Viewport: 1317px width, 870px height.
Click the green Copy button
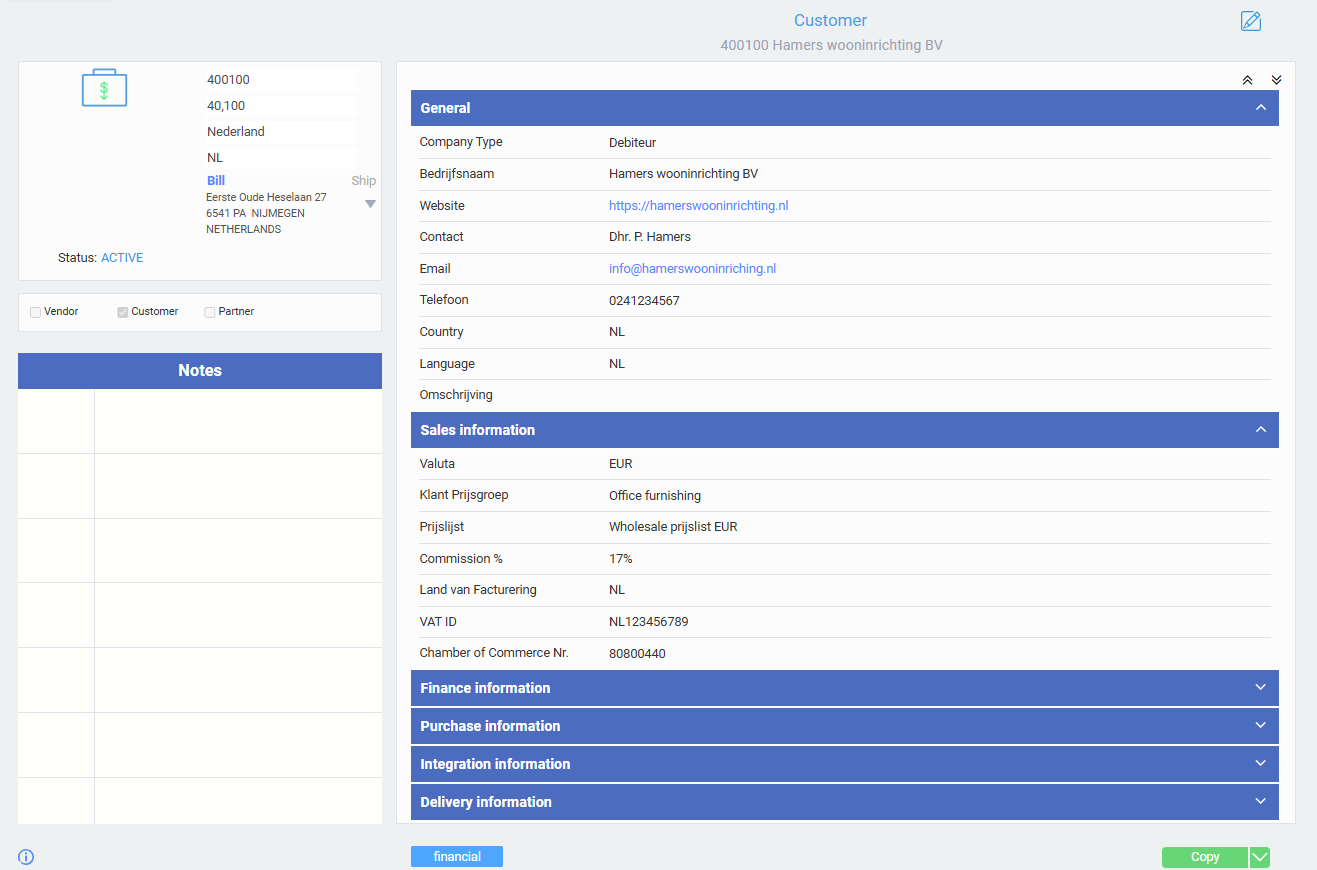pos(1205,857)
